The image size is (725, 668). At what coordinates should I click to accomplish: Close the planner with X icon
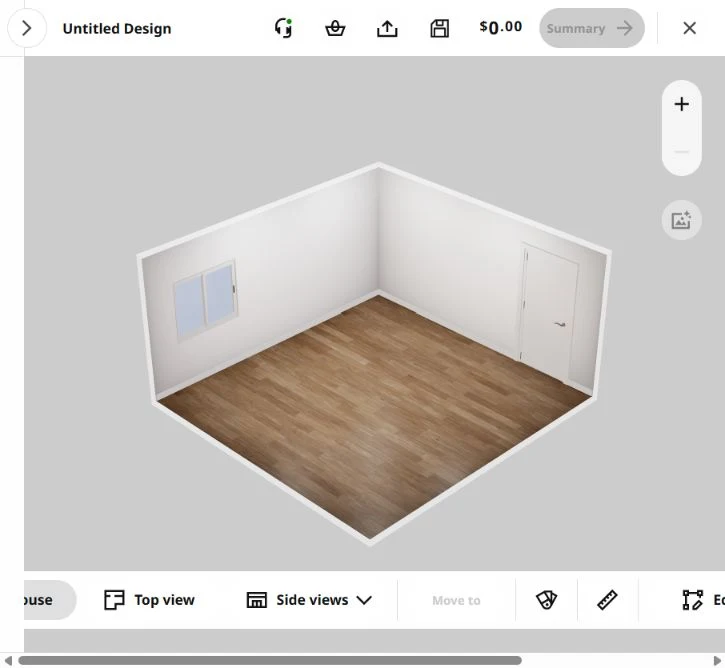[689, 28]
